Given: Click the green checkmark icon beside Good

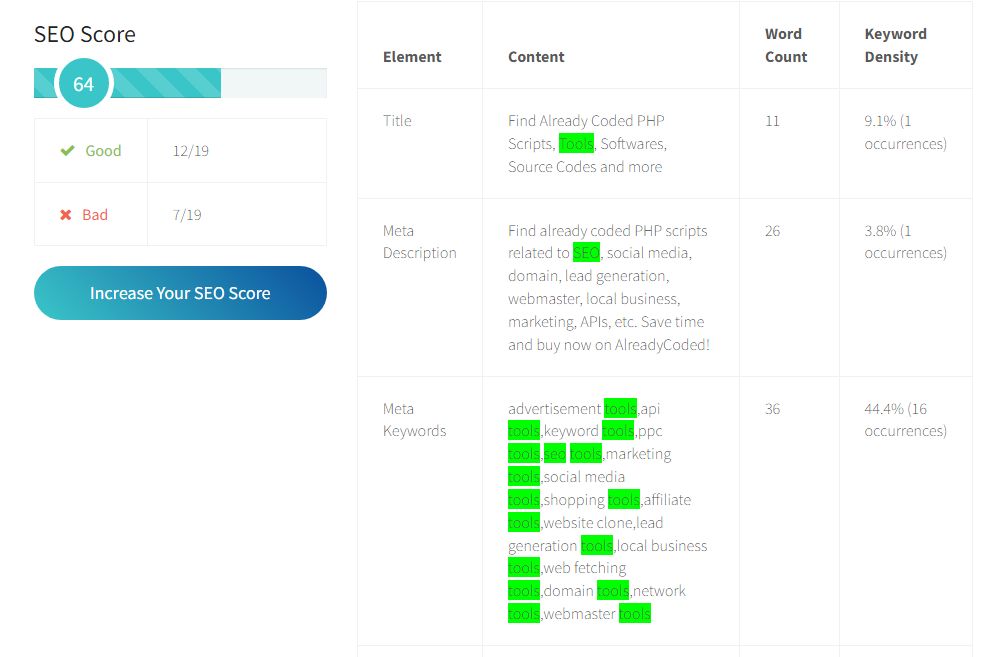Looking at the screenshot, I should pyautogui.click(x=67, y=151).
